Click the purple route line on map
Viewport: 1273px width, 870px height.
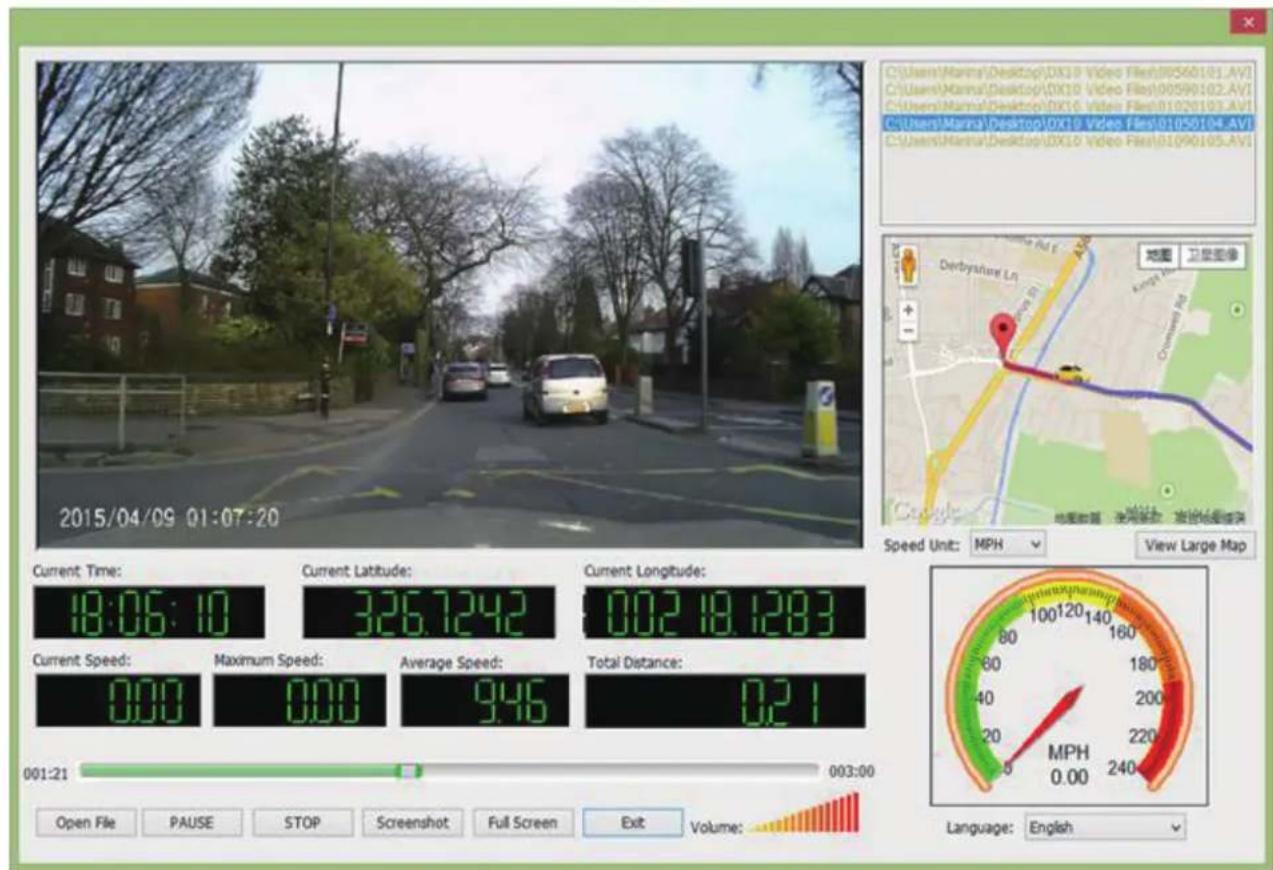tap(1170, 398)
